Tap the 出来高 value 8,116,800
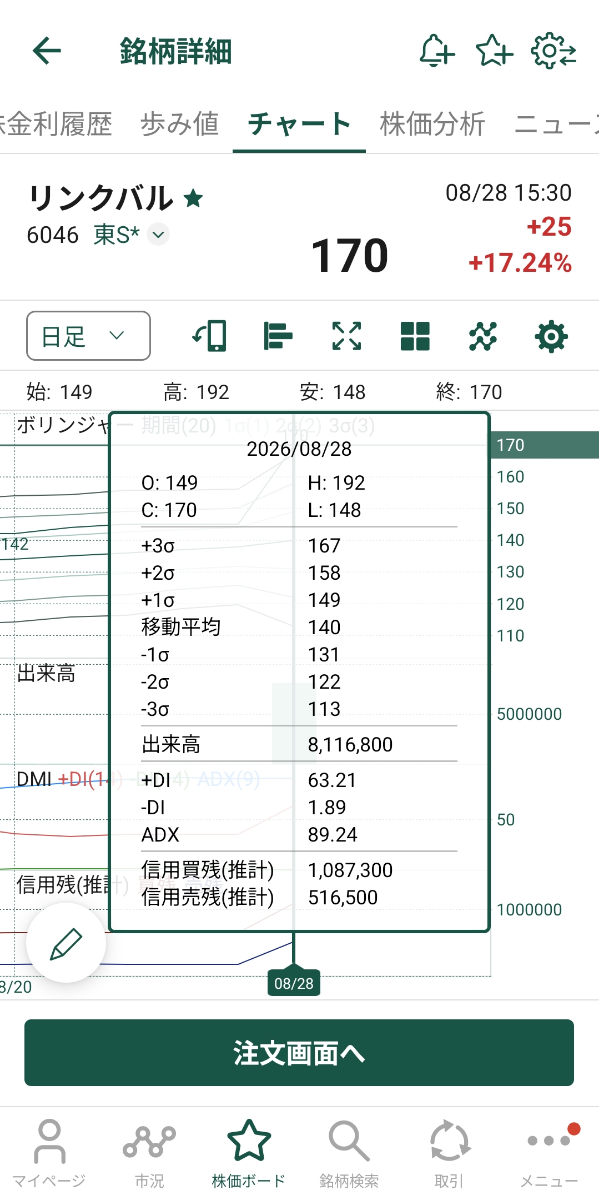This screenshot has height=1200, width=599. point(350,745)
